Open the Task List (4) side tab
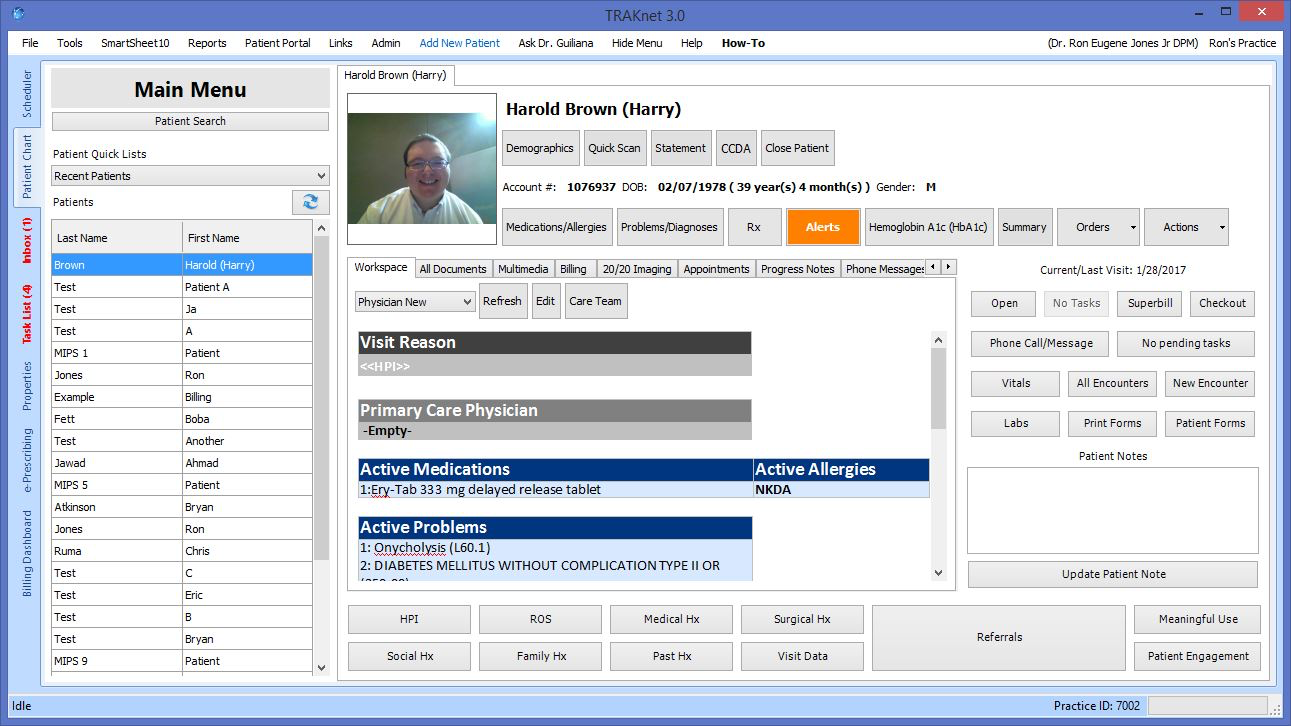The width and height of the screenshot is (1291, 726). [x=27, y=313]
